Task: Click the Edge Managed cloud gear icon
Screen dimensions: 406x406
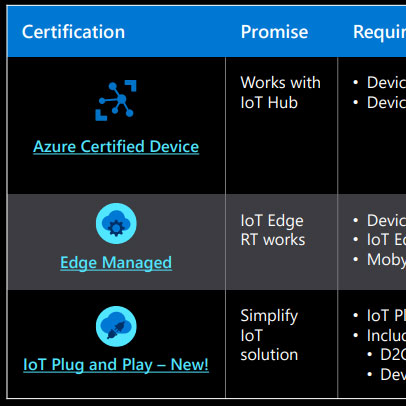Action: 116,223
